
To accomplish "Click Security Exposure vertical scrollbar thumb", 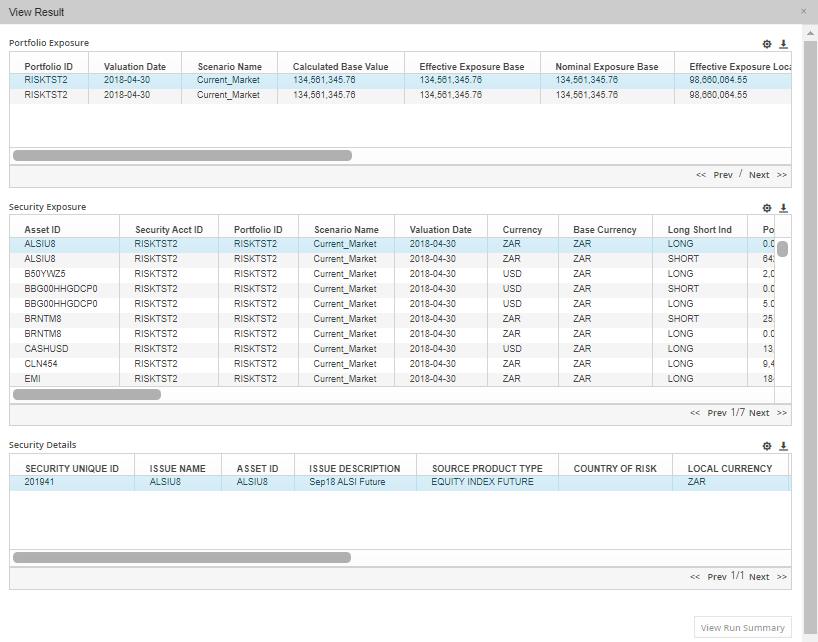I will [783, 249].
